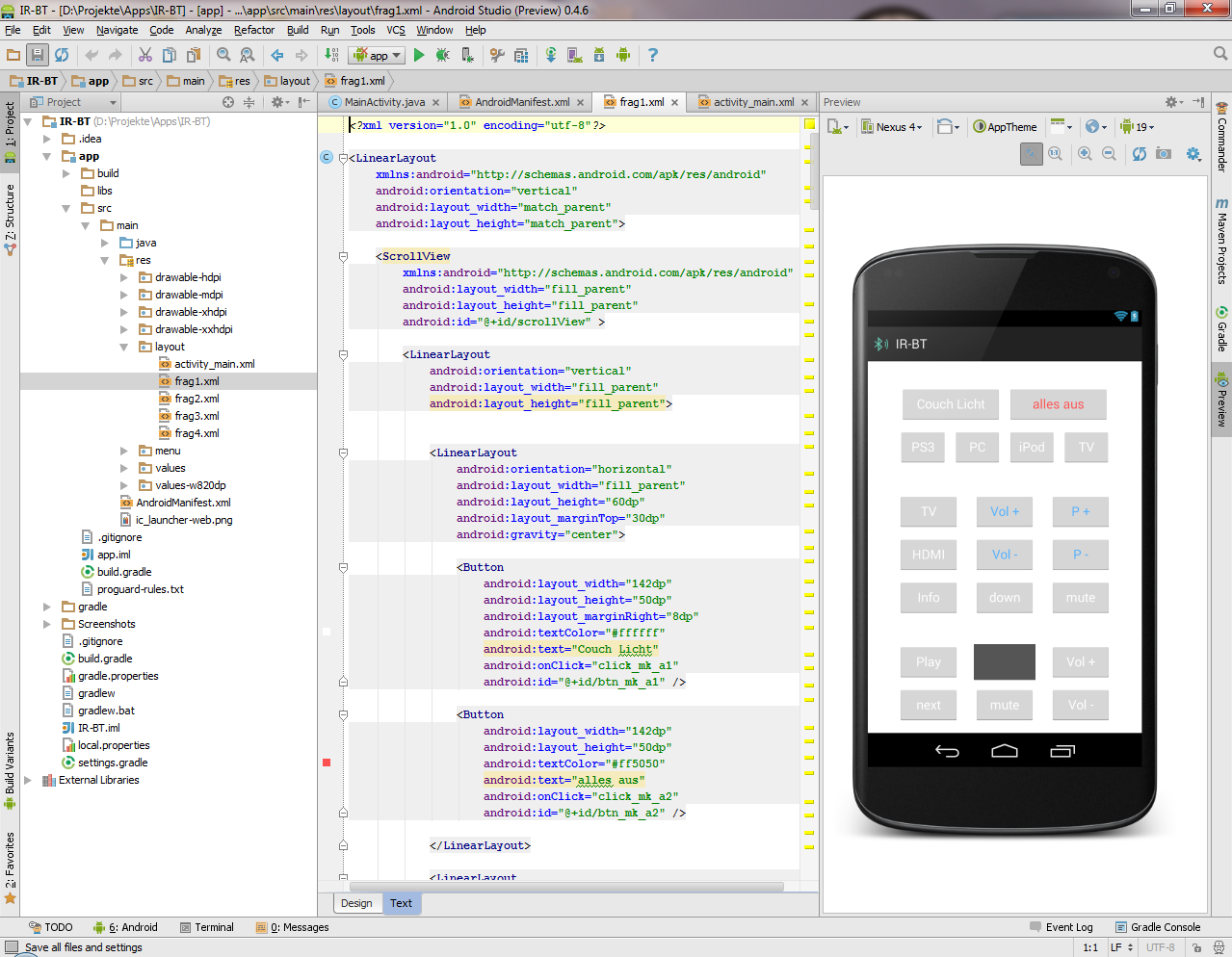1232x957 pixels.
Task: Collapse all in the Project panel header
Action: coord(249,102)
